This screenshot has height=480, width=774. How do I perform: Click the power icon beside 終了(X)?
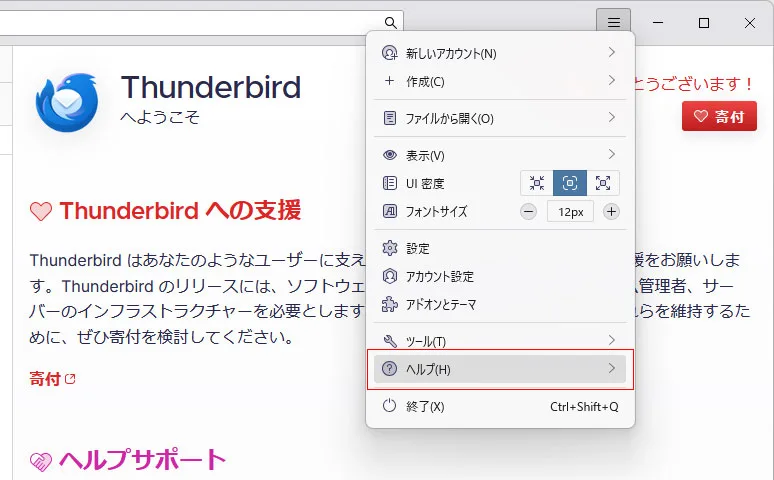tap(389, 406)
